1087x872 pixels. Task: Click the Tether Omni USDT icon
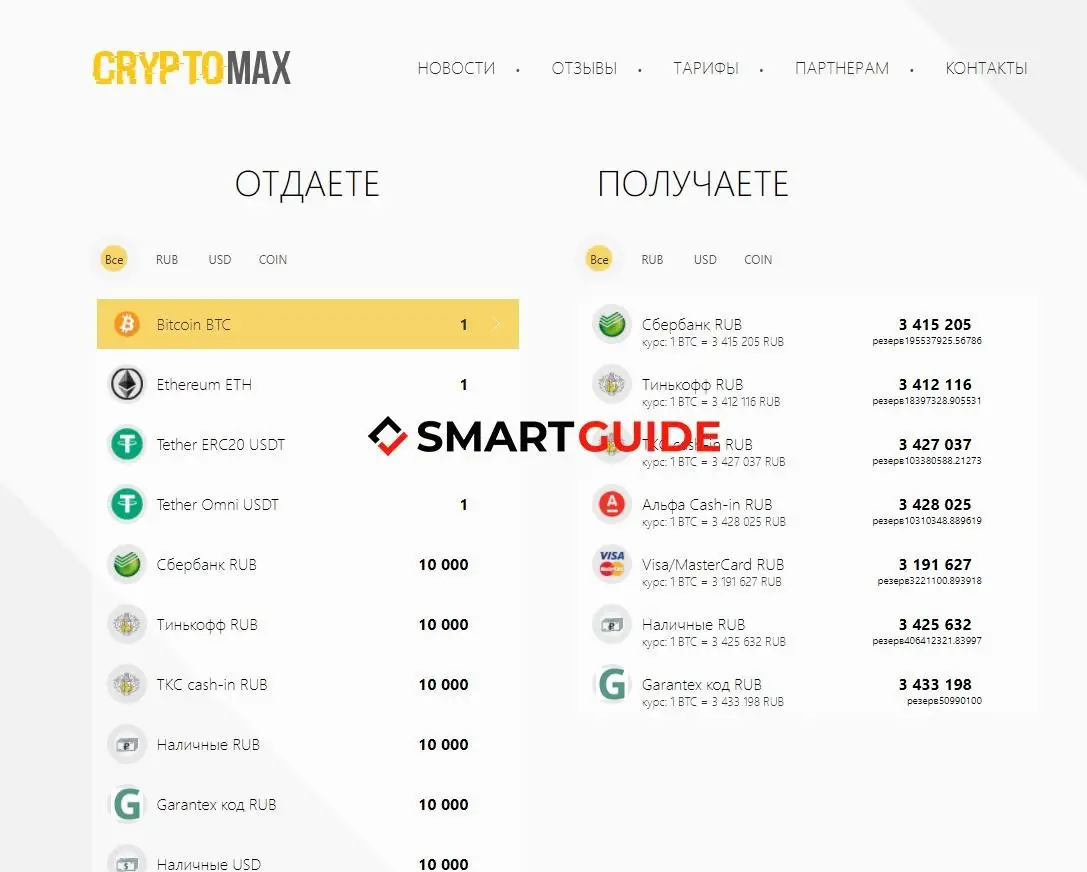coord(126,504)
